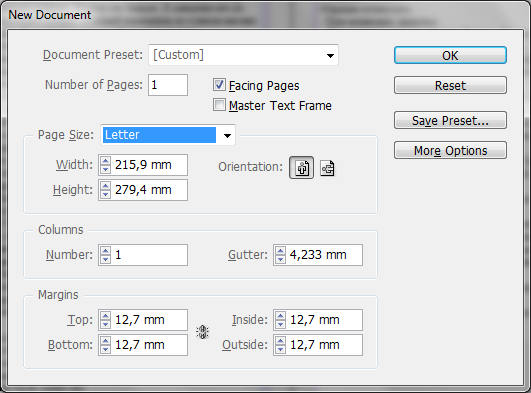Open the Page Size dropdown arrow
Viewport: 531px width, 393px height.
227,136
